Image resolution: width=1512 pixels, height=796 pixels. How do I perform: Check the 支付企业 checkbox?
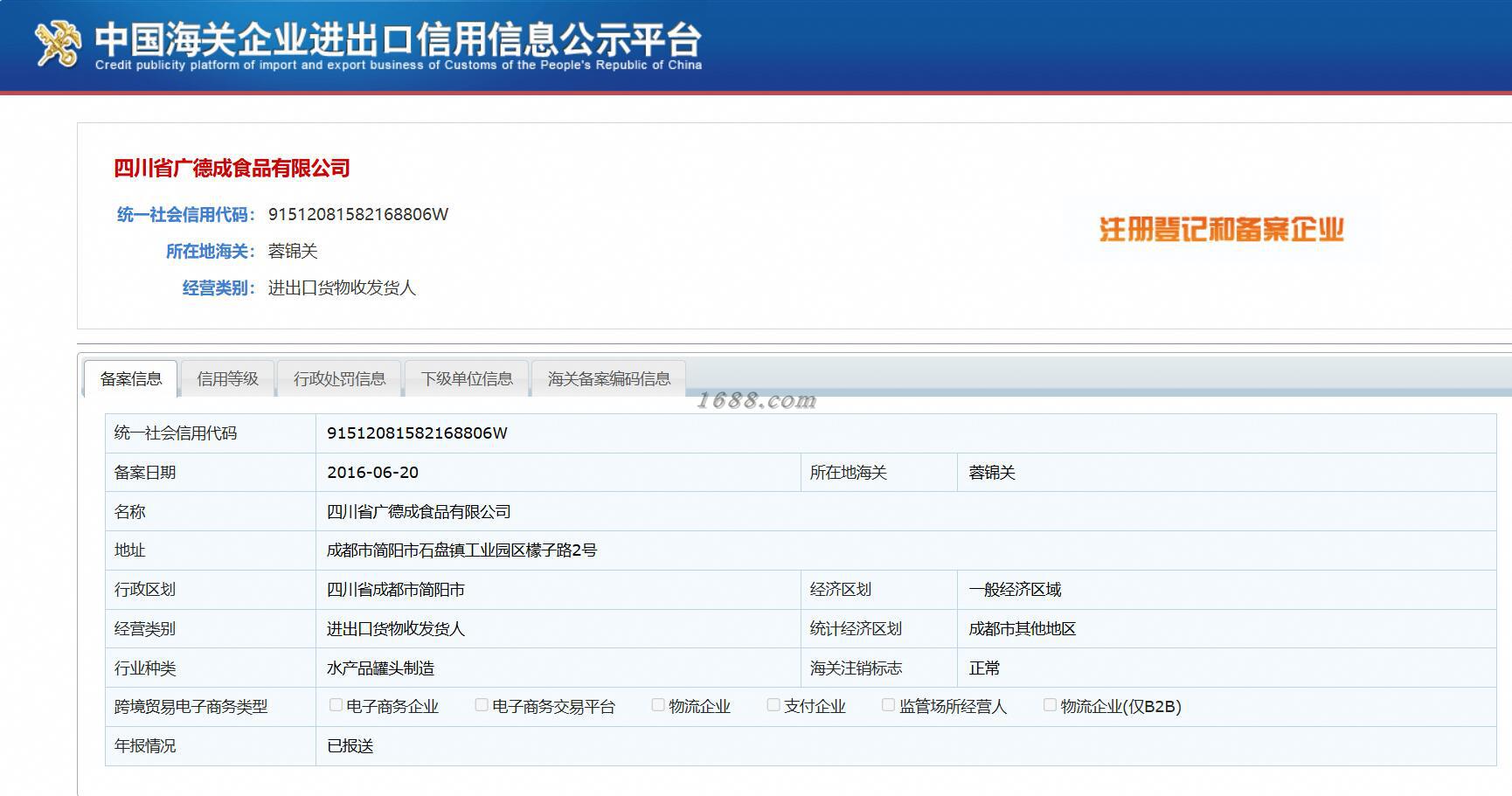click(x=773, y=705)
